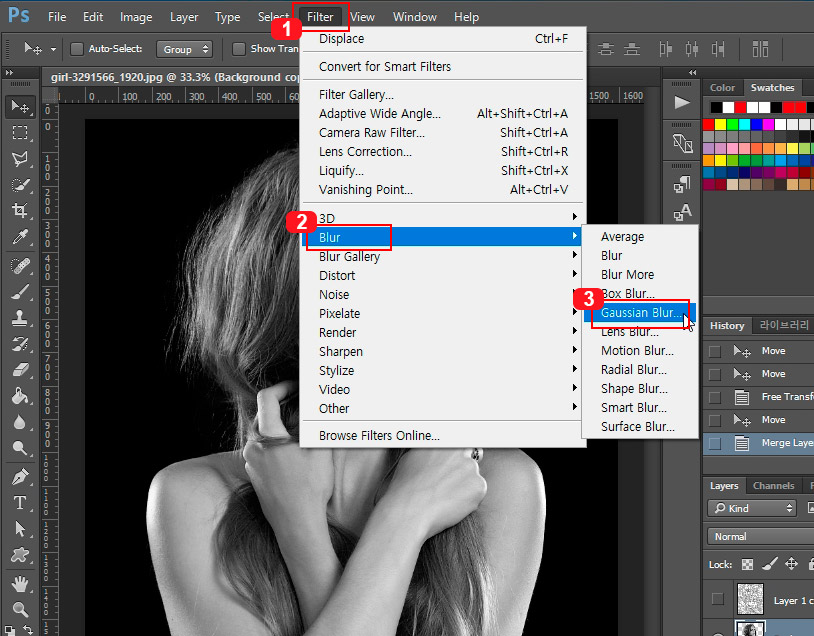
Task: Open the Character panel icon with letter A
Action: coord(682,212)
